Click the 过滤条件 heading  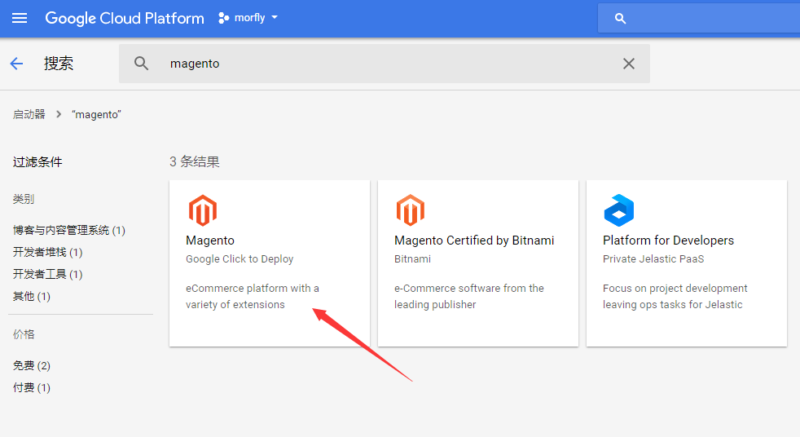pyautogui.click(x=37, y=162)
